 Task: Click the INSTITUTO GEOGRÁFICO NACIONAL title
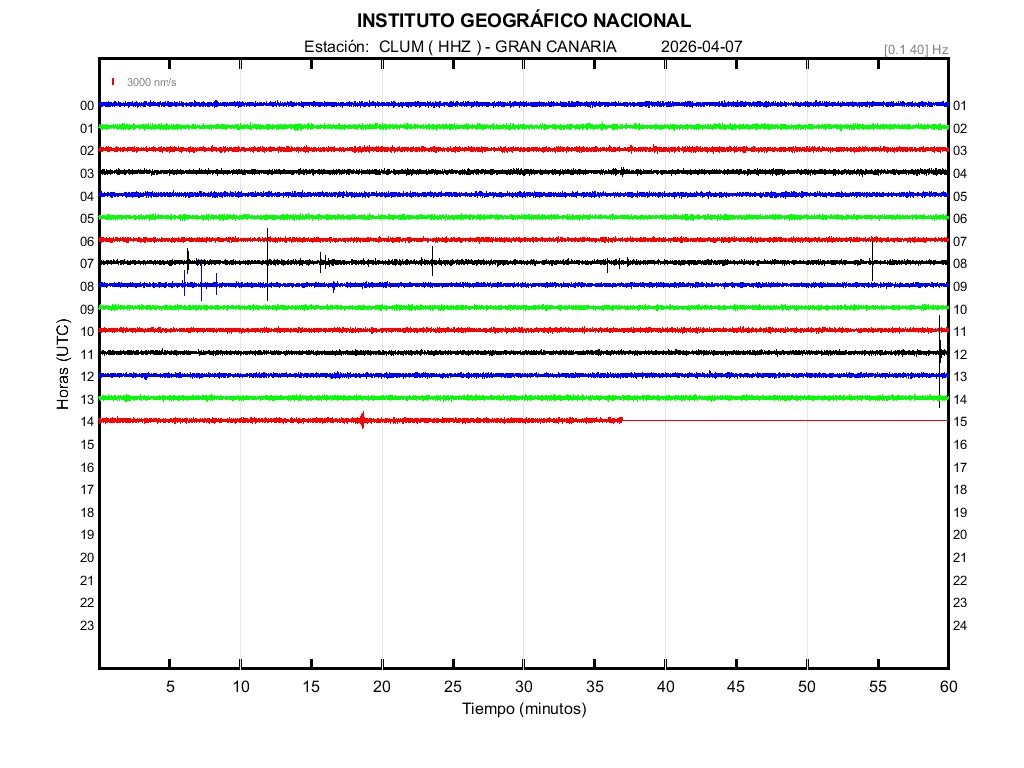point(523,21)
